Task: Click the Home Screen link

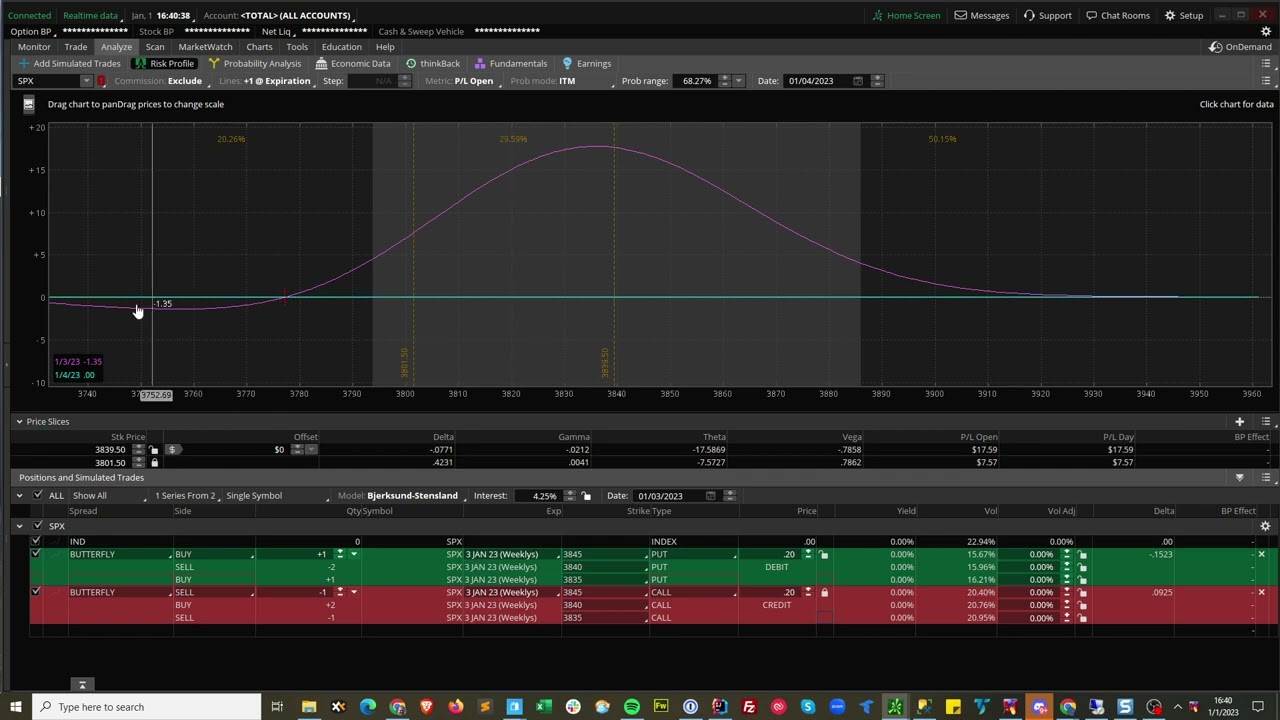Action: tap(906, 15)
